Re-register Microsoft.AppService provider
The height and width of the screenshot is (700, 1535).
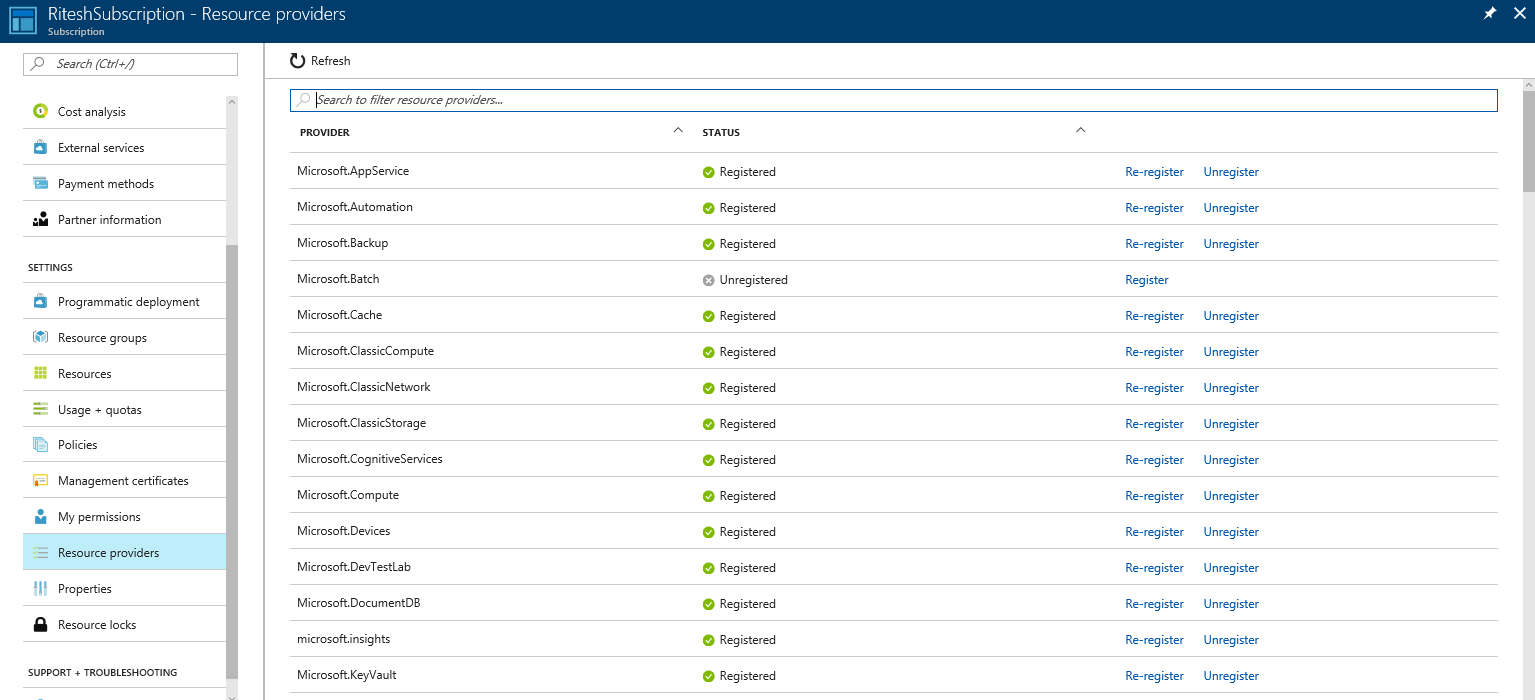(1154, 172)
